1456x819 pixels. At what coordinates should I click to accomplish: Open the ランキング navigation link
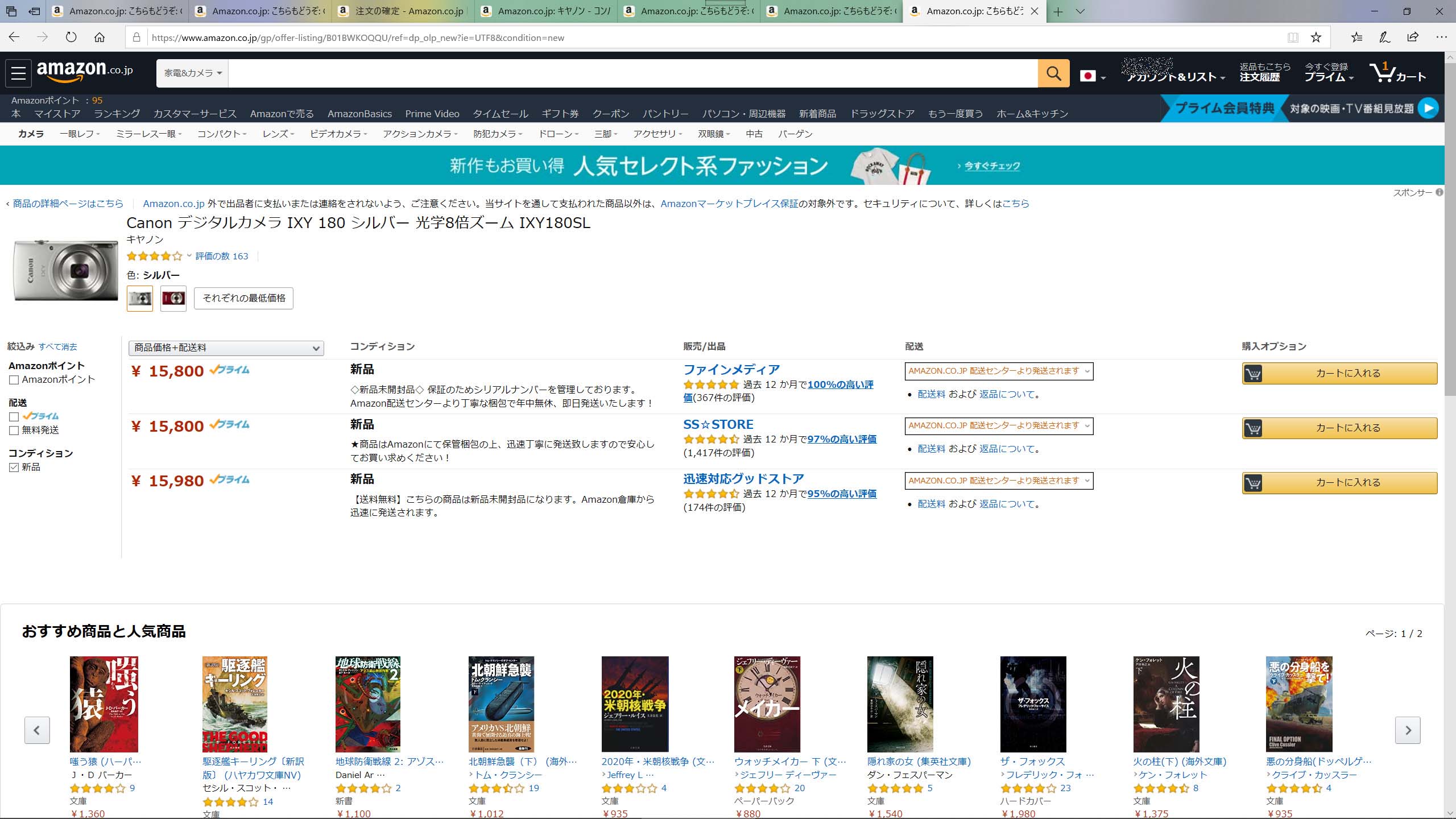click(117, 114)
